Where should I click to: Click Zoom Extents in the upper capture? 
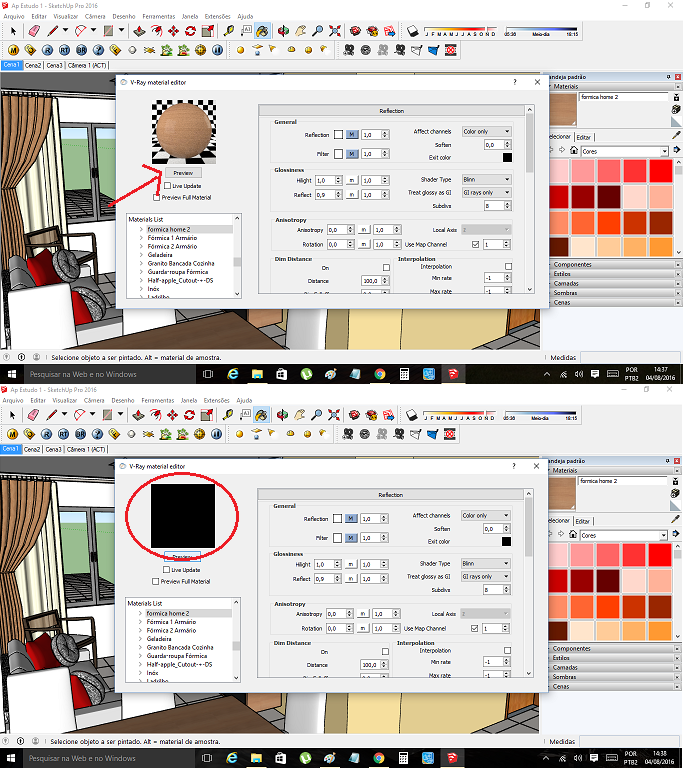(335, 31)
